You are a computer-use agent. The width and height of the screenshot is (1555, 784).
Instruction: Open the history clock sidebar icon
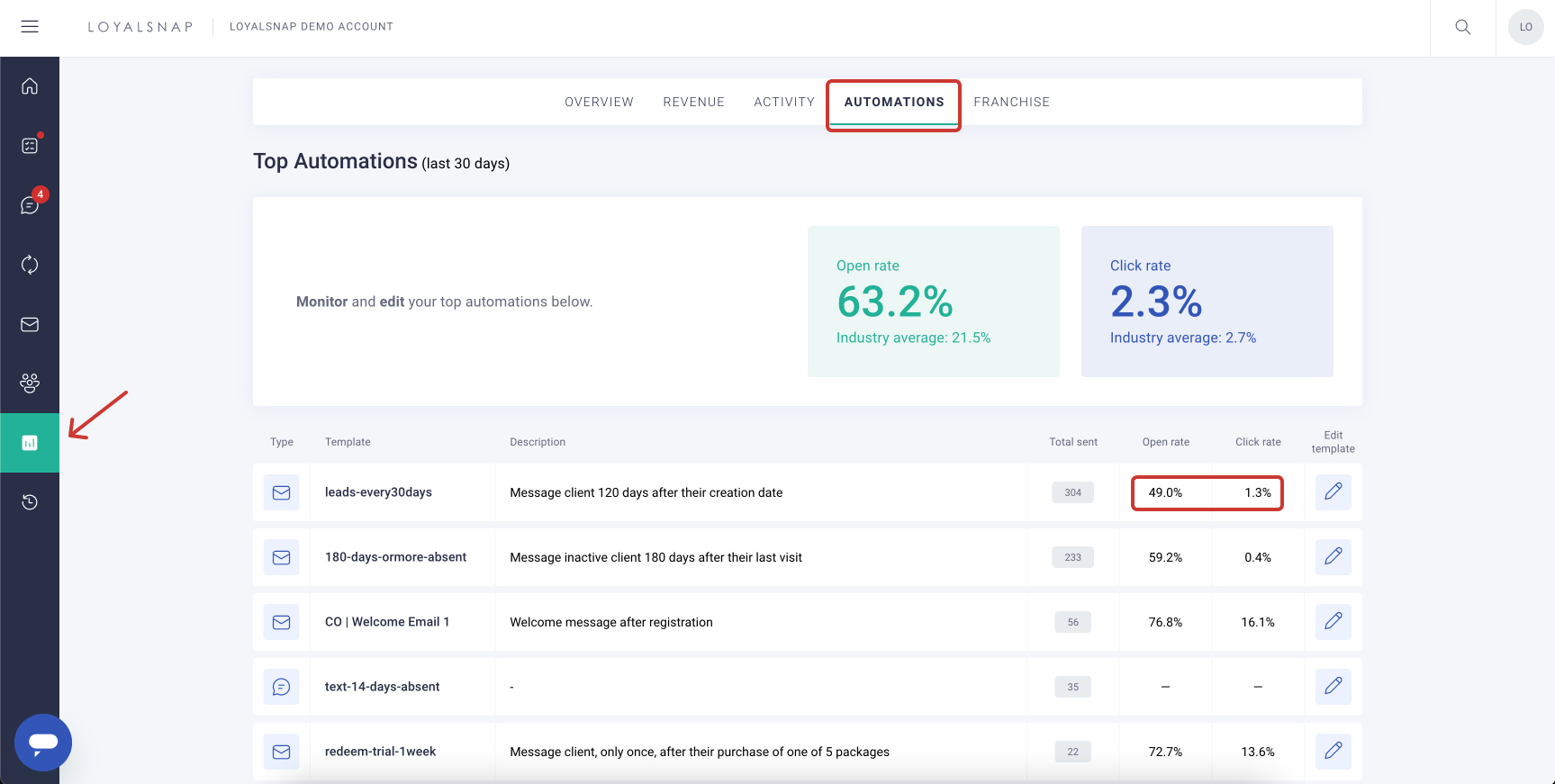[30, 502]
